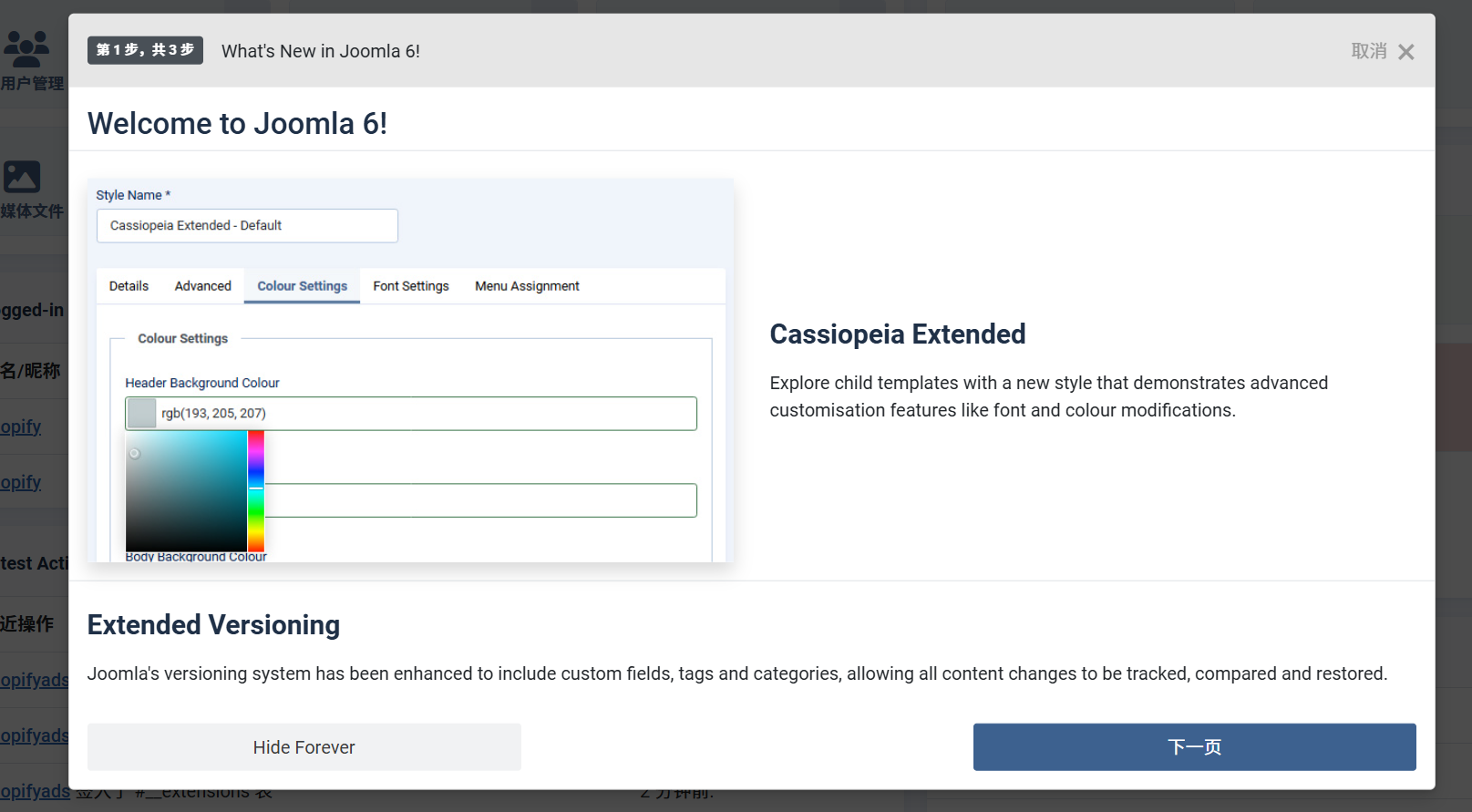Click the Cassiopeia Extended heading
Viewport: 1472px width, 812px height.
[x=897, y=334]
